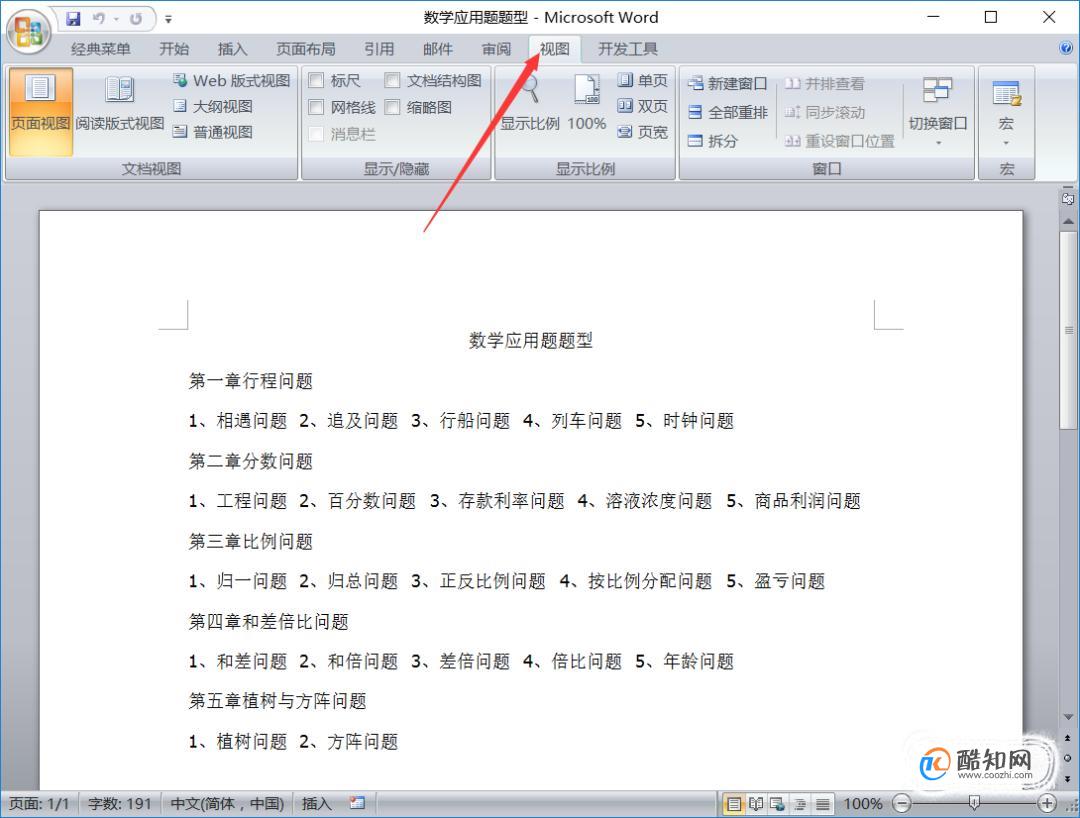1080x818 pixels.
Task: Open the Zoom dialog (显示比例) magnifier
Action: tap(530, 105)
